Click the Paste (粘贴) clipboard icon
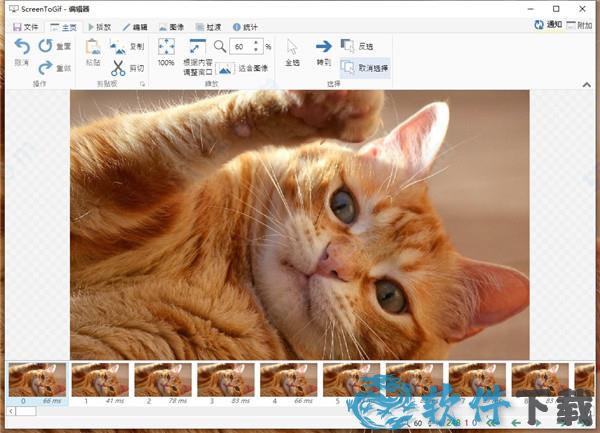Screen dimensions: 600x433 [93, 47]
